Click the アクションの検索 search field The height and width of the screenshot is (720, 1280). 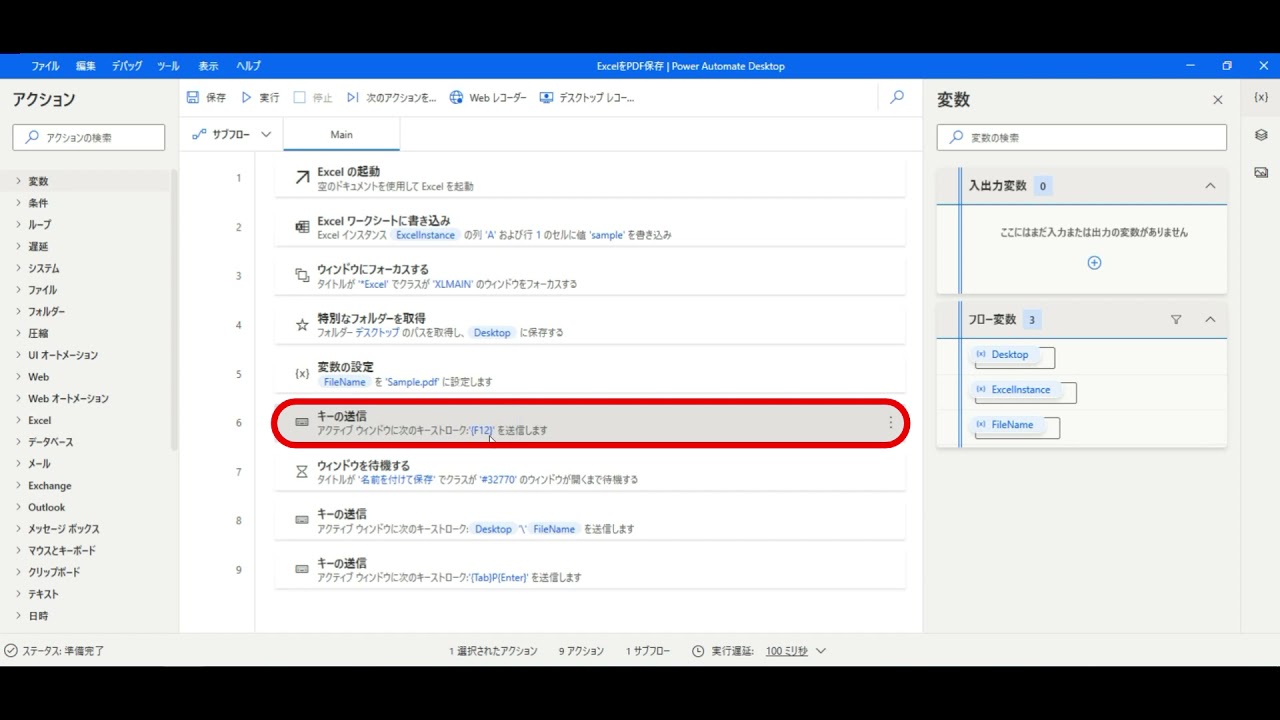89,137
